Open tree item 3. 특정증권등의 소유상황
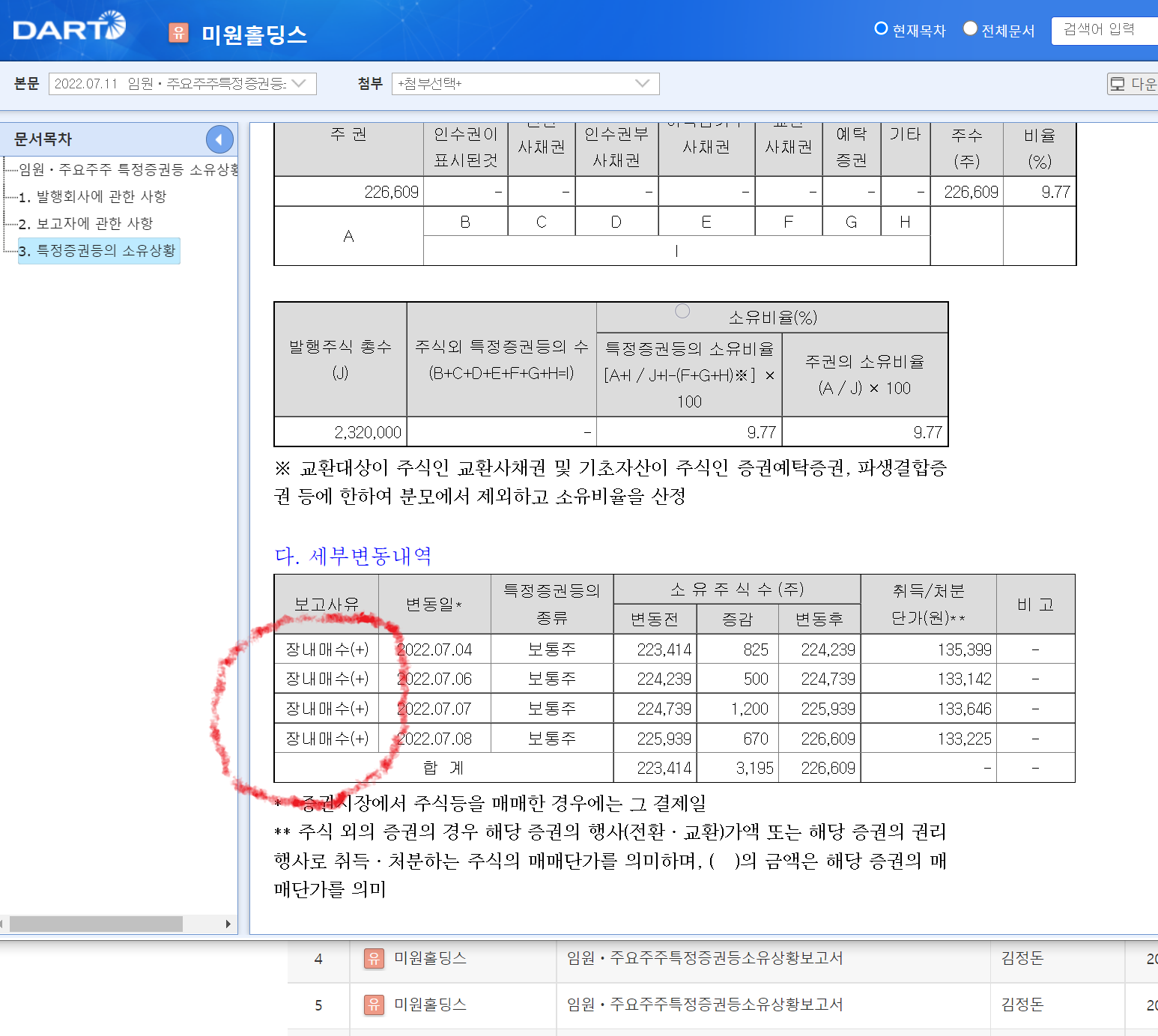The height and width of the screenshot is (1036, 1158). [98, 250]
